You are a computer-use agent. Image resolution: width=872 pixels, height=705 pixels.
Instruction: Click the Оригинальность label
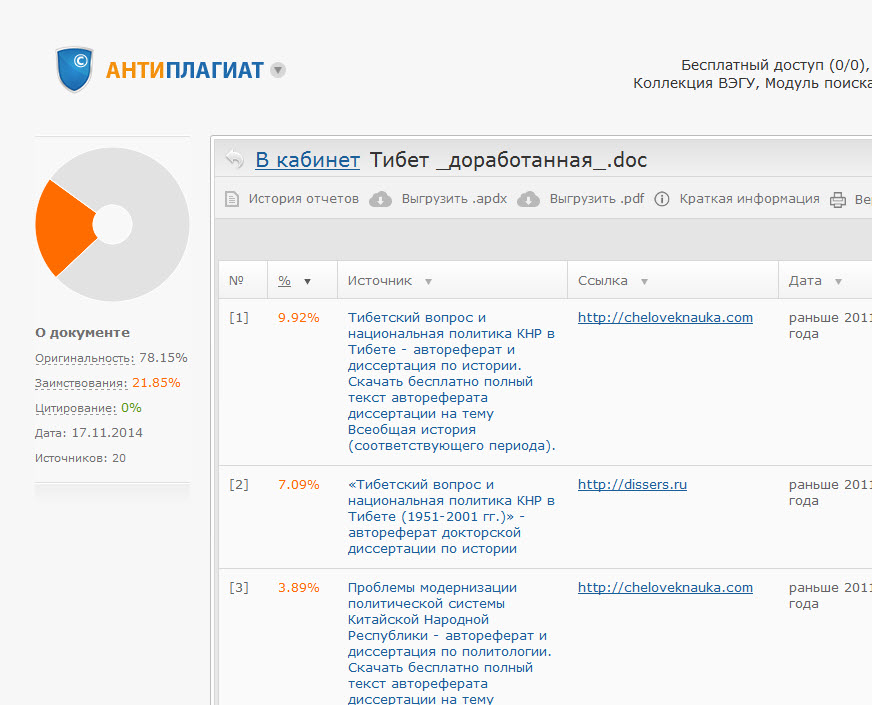click(85, 358)
